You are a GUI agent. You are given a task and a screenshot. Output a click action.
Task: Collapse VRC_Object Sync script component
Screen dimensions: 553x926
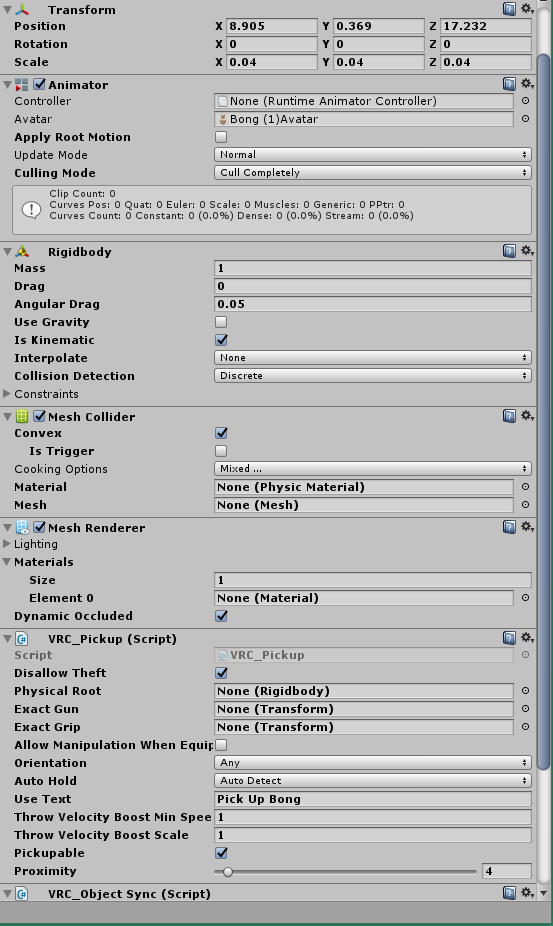[7, 893]
